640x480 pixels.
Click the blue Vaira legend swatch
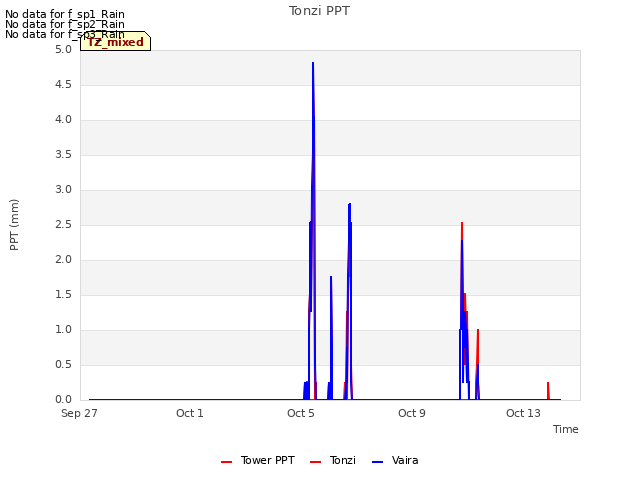point(378,462)
